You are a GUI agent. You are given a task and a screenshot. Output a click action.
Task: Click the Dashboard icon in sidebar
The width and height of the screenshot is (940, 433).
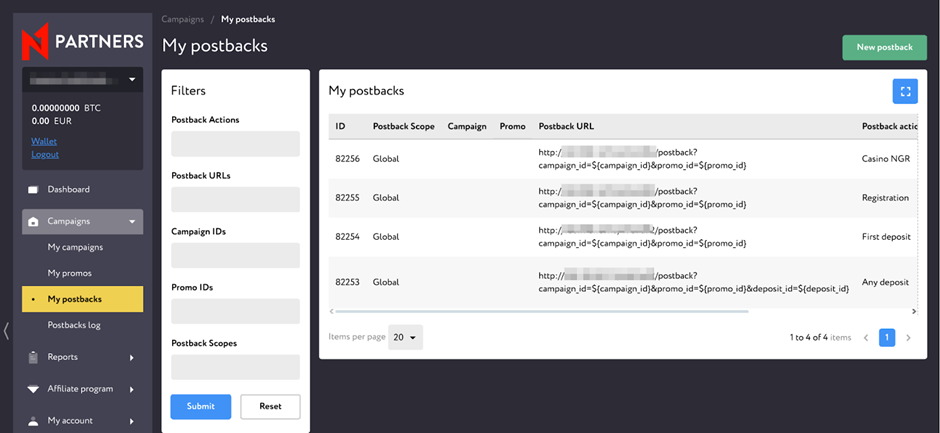coord(33,189)
